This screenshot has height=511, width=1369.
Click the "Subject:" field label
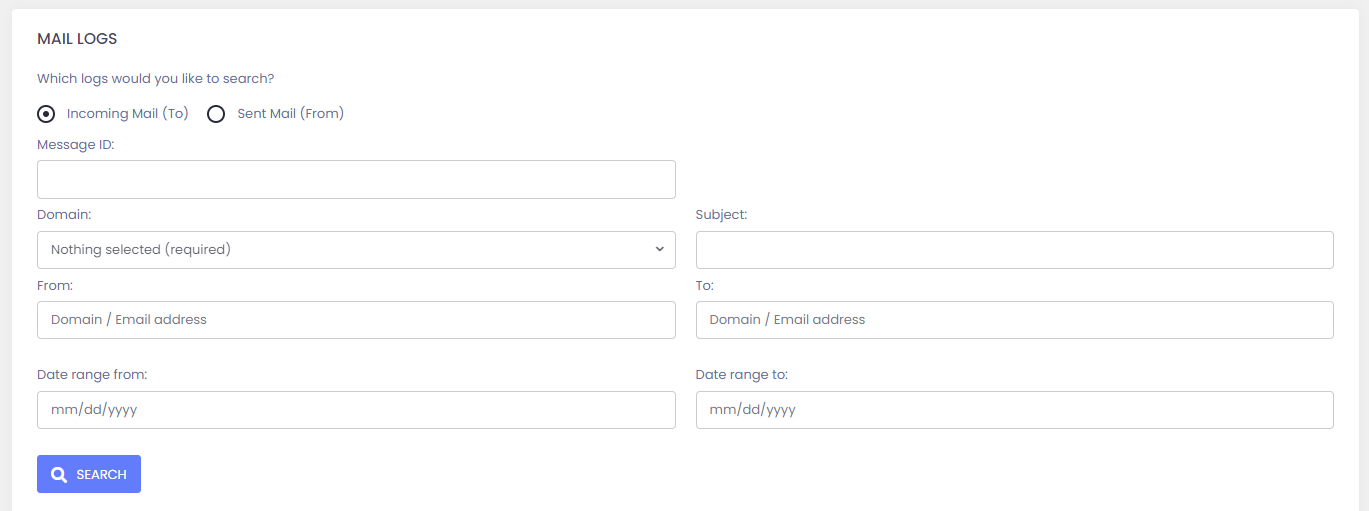pos(721,215)
